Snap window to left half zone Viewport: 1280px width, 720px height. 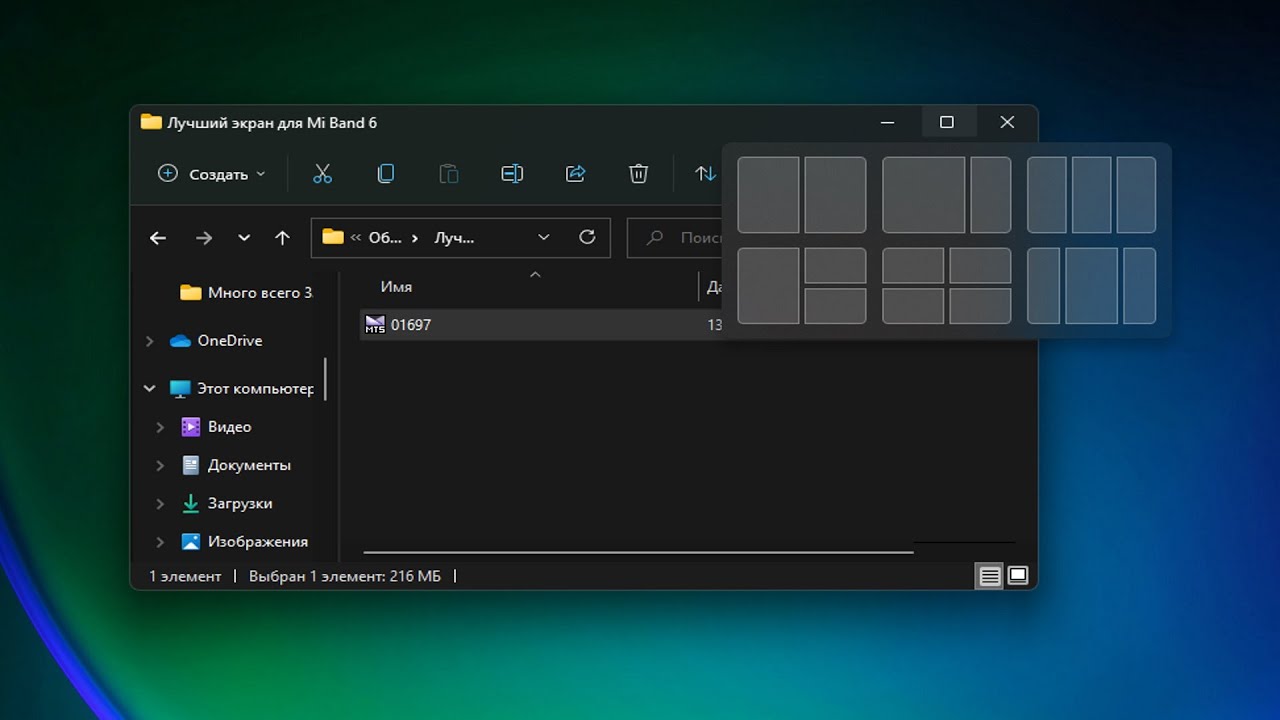[768, 195]
